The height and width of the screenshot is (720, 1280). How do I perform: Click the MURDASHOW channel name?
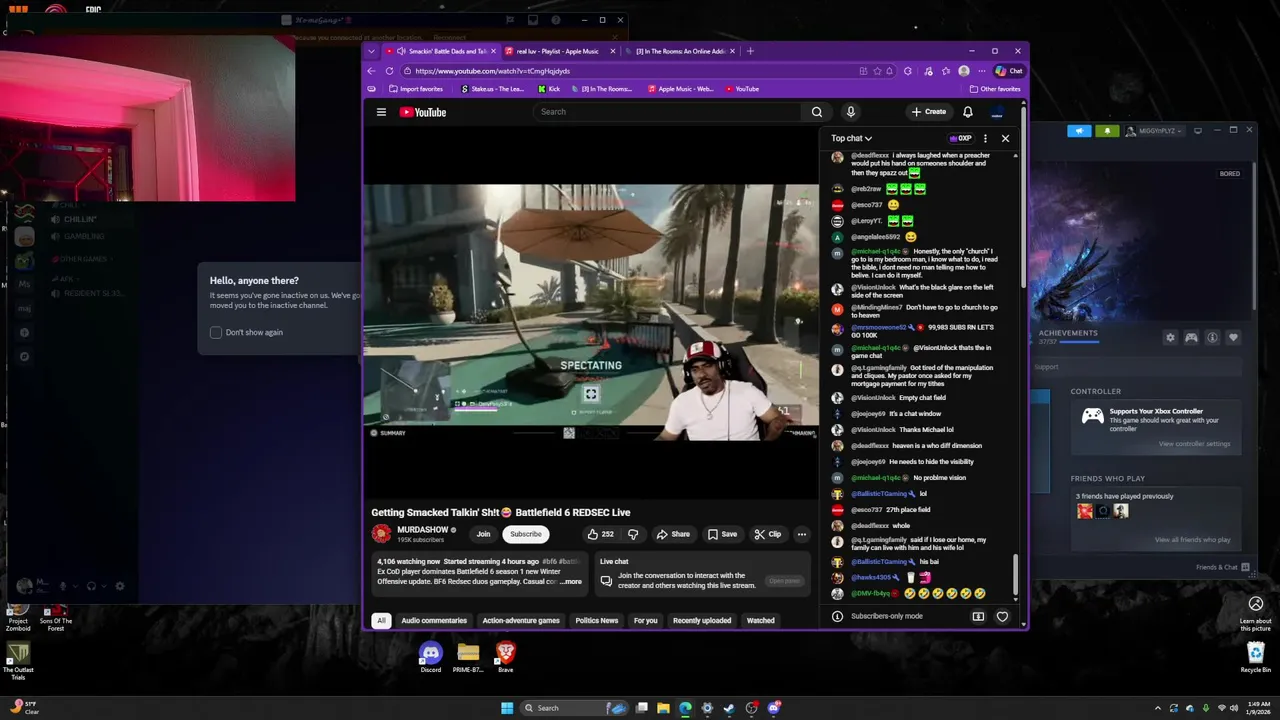pos(422,530)
